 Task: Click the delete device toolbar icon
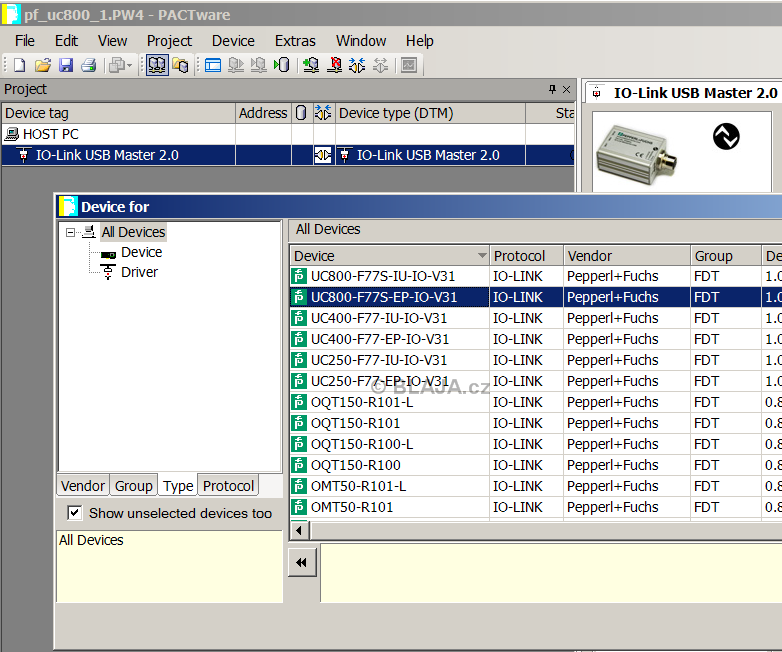334,65
